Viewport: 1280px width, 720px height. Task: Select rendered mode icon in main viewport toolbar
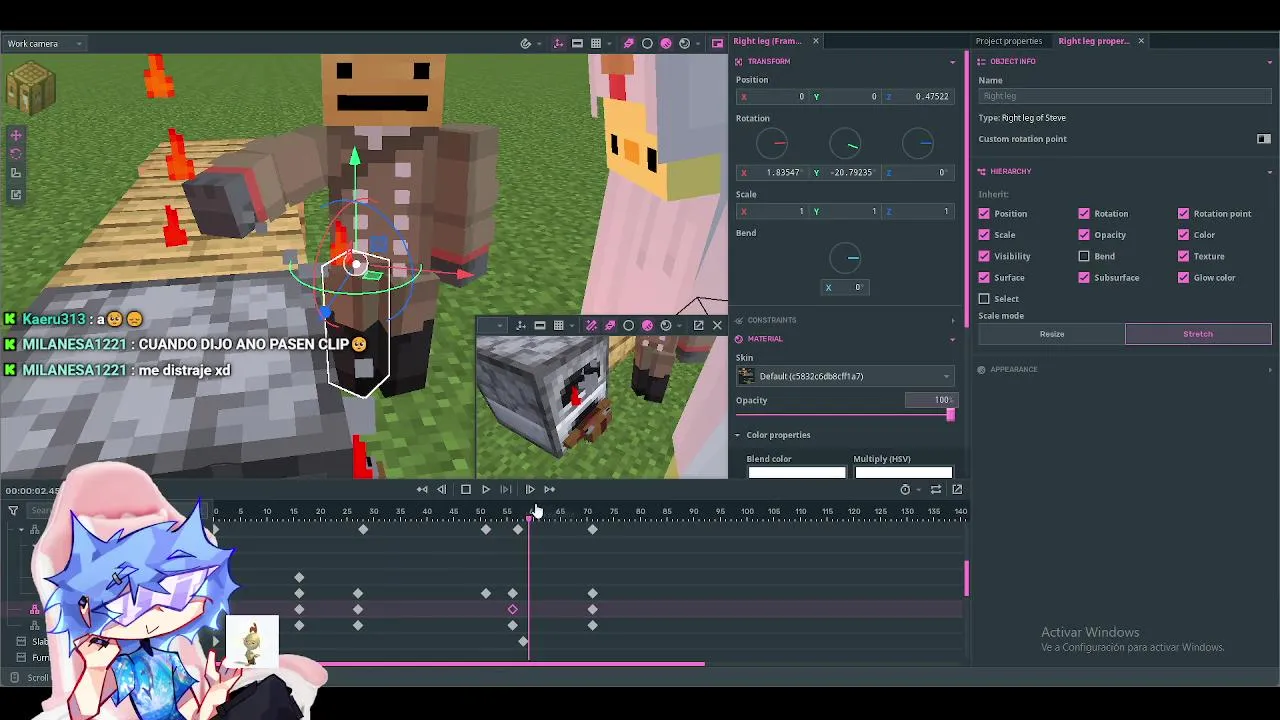click(x=684, y=43)
